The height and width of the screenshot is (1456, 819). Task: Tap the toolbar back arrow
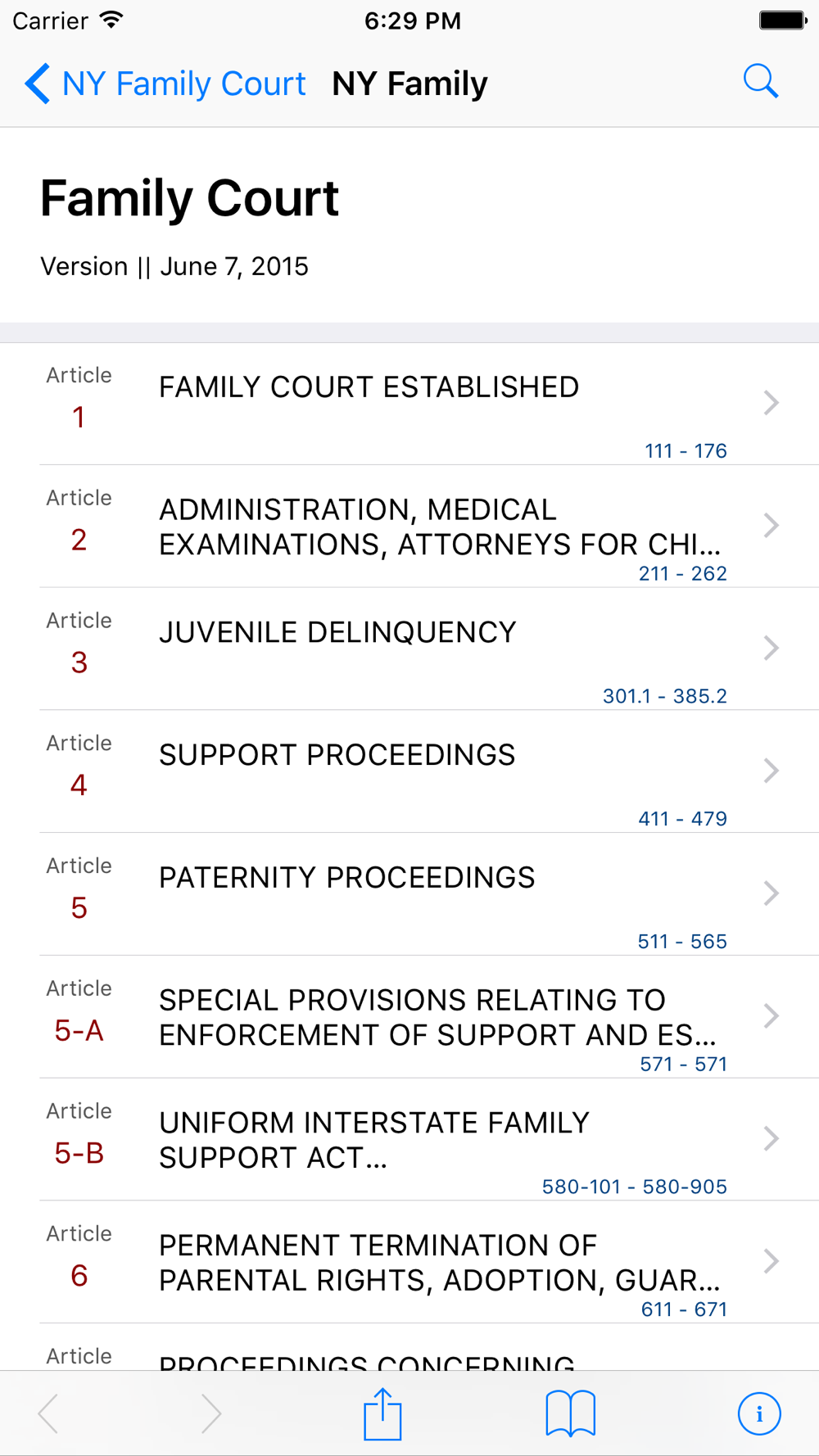(49, 1413)
